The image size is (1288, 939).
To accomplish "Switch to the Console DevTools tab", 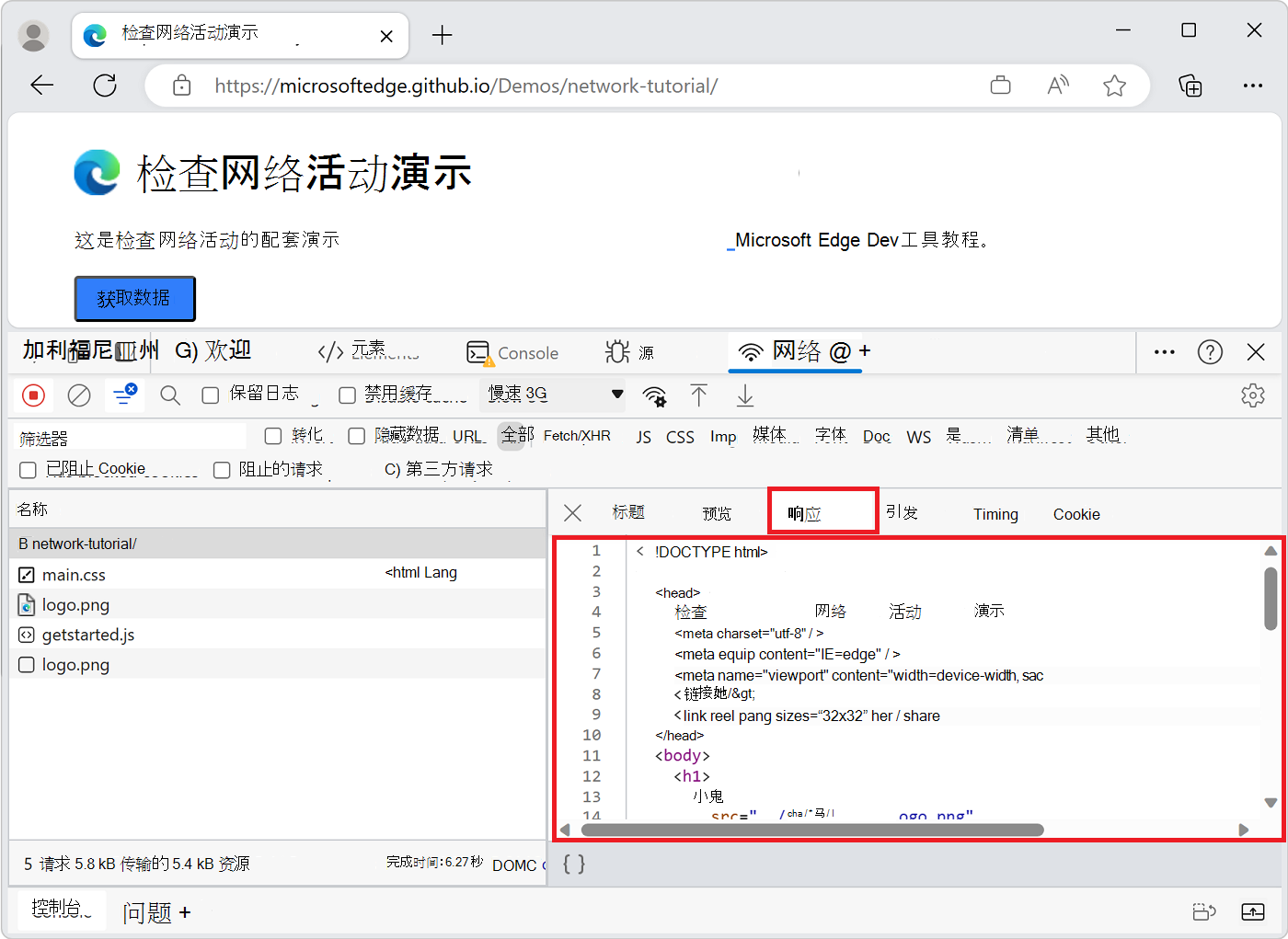I will 512,353.
